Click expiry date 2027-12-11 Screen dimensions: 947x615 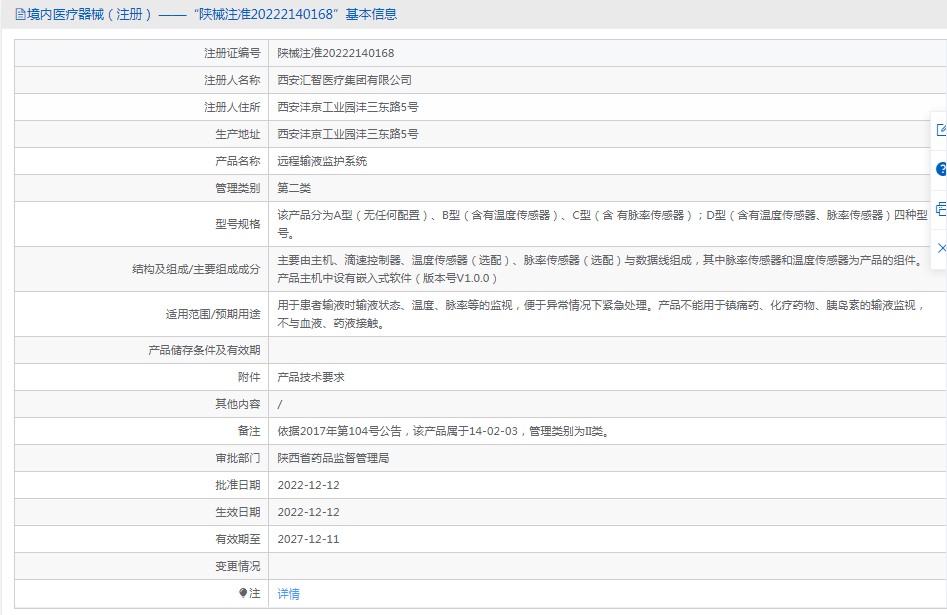(x=308, y=539)
